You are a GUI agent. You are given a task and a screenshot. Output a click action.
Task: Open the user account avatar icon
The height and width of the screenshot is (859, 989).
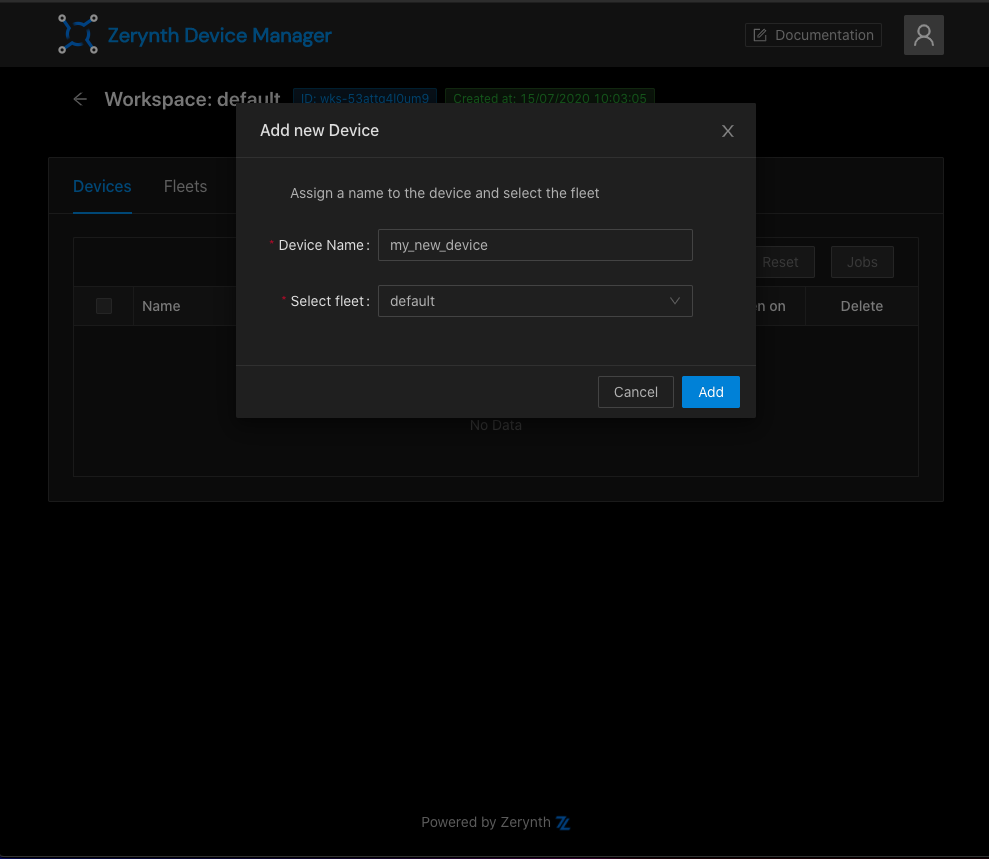(x=923, y=35)
